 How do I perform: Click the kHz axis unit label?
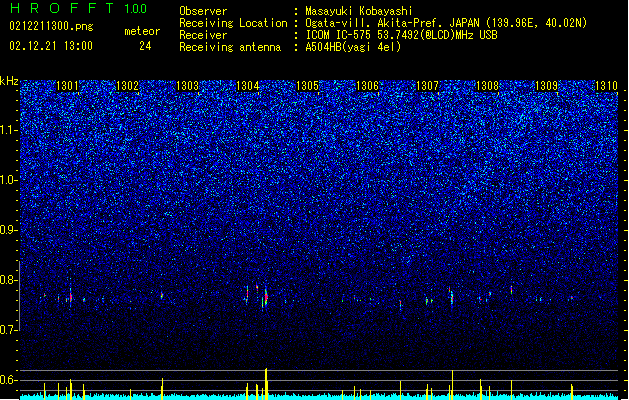9,81
